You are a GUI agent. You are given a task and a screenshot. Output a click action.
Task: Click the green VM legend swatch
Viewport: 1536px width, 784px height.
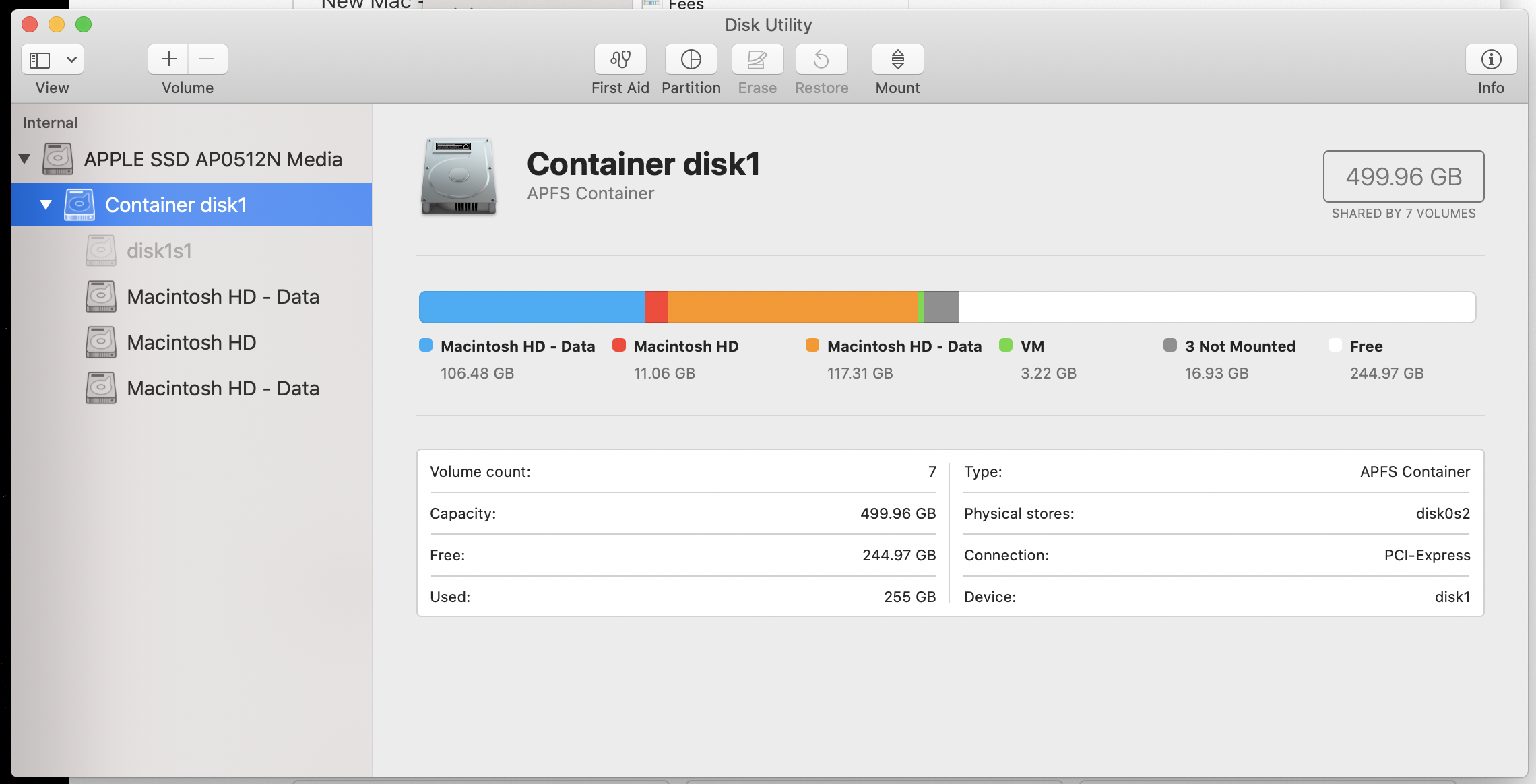1006,346
